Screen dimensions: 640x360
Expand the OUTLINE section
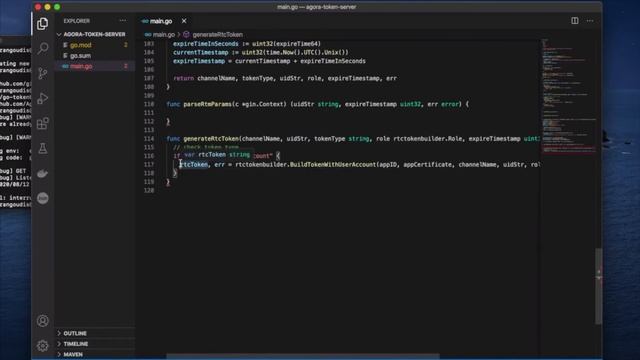pos(75,333)
